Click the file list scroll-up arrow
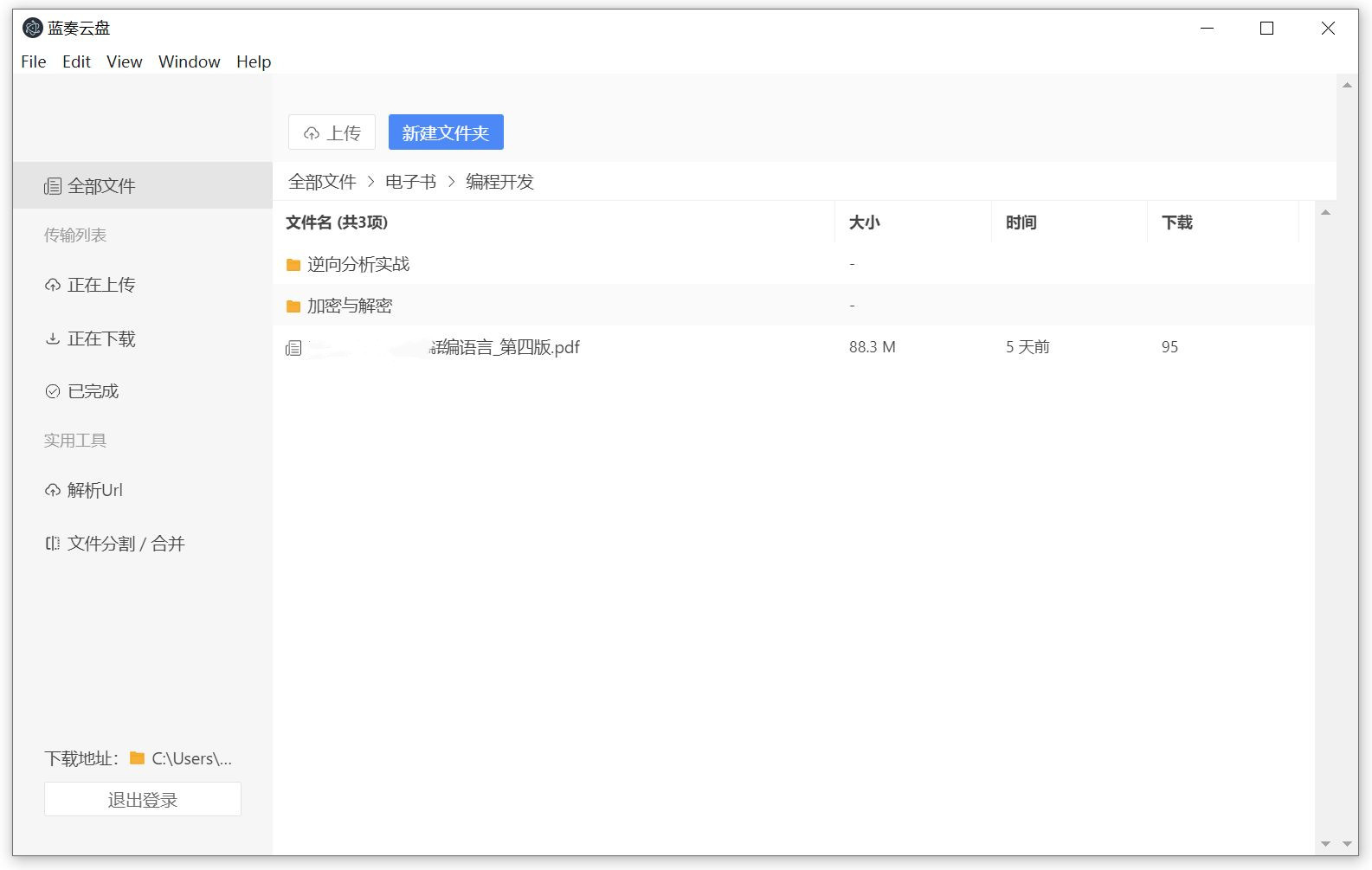The height and width of the screenshot is (870, 1372). coord(1325,213)
